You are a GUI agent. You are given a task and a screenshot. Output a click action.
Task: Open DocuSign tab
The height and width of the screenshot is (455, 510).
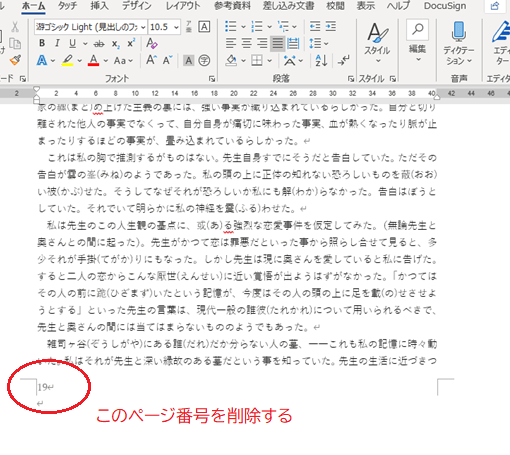tap(445, 6)
